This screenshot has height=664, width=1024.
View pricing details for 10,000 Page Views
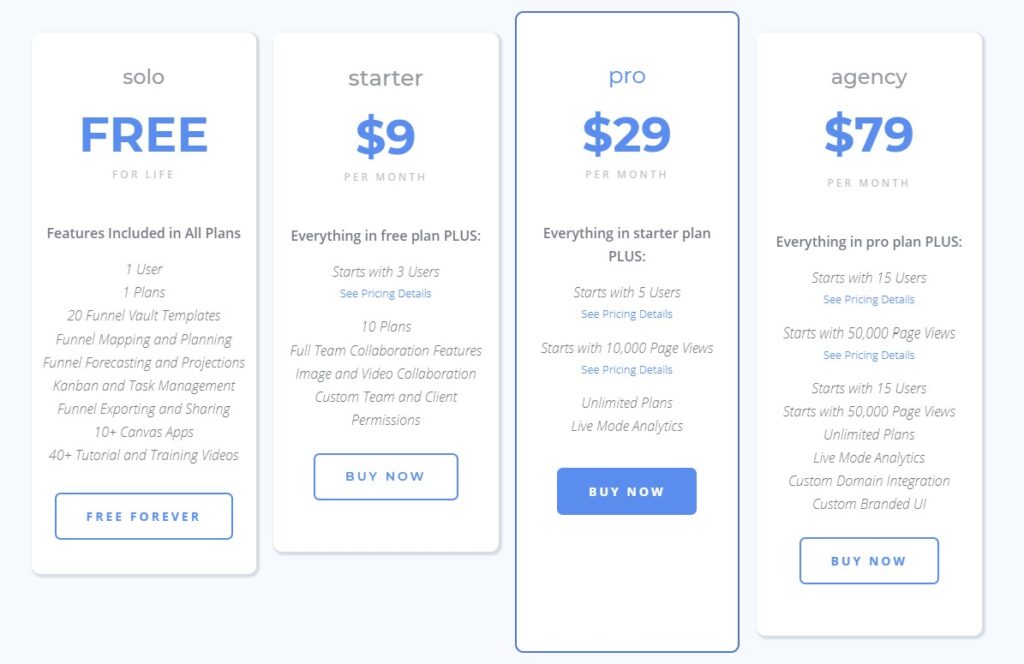click(x=626, y=370)
